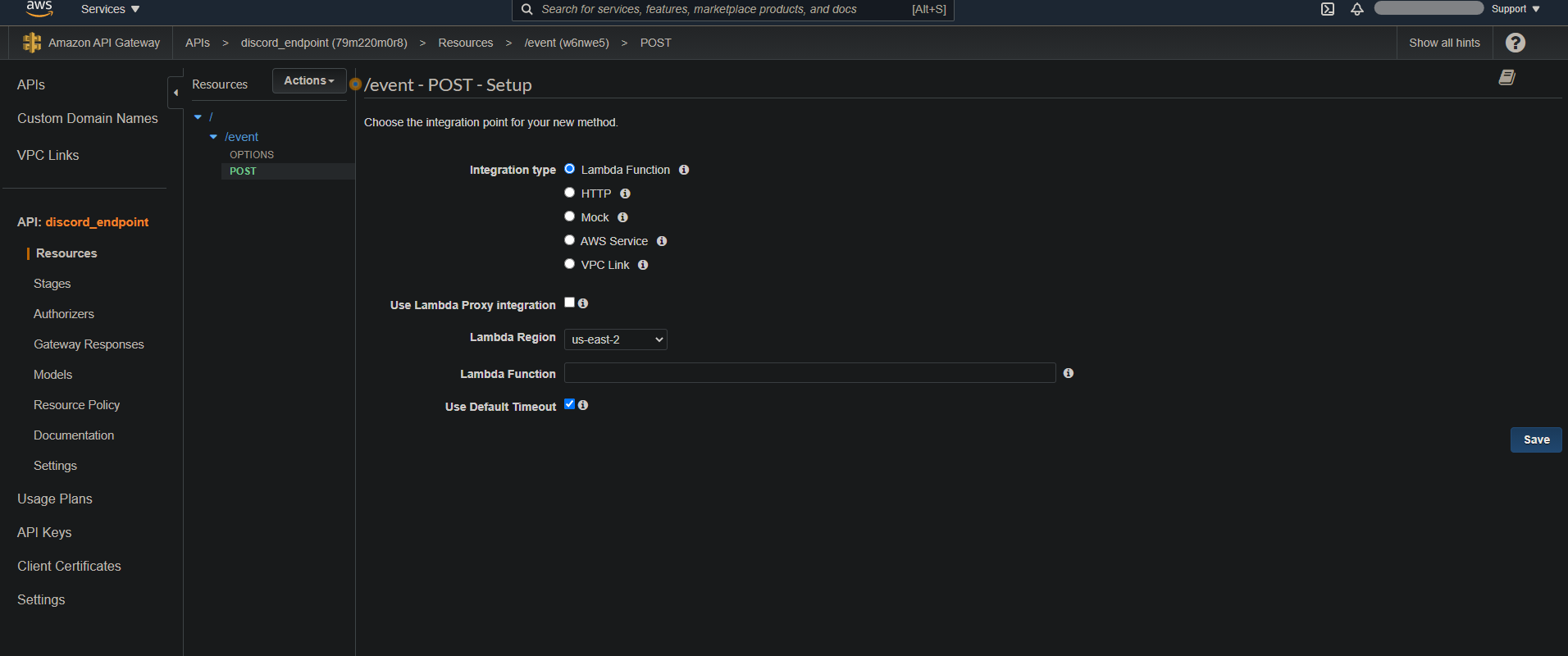The image size is (1568, 656).
Task: Open Client Certificates
Action: coord(69,566)
